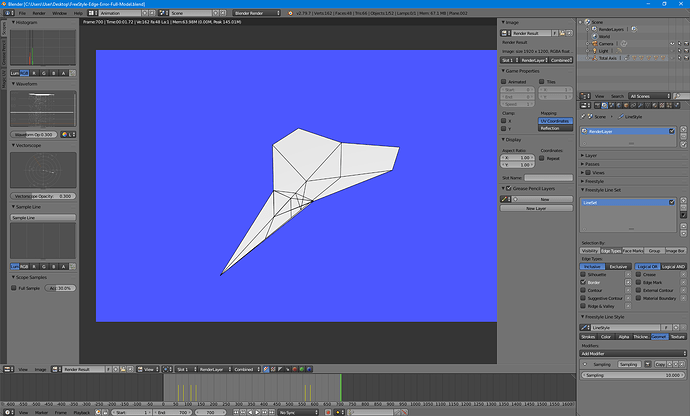This screenshot has width=690, height=416.
Task: Open the All Scenes outliner dropdown
Action: pyautogui.click(x=650, y=96)
